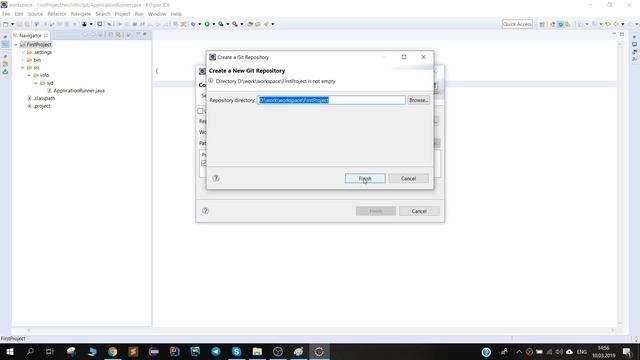Image resolution: width=640 pixels, height=360 pixels.
Task: Click the Link with Editor icon in Navigator
Action: point(118,35)
